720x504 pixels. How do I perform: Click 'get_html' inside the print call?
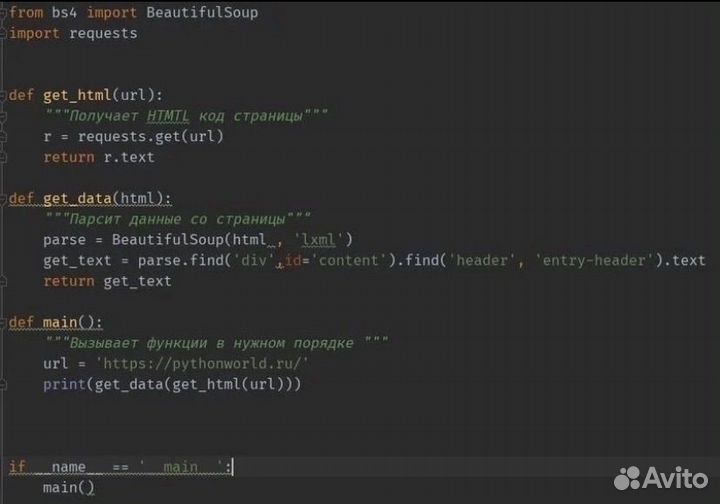click(x=206, y=385)
